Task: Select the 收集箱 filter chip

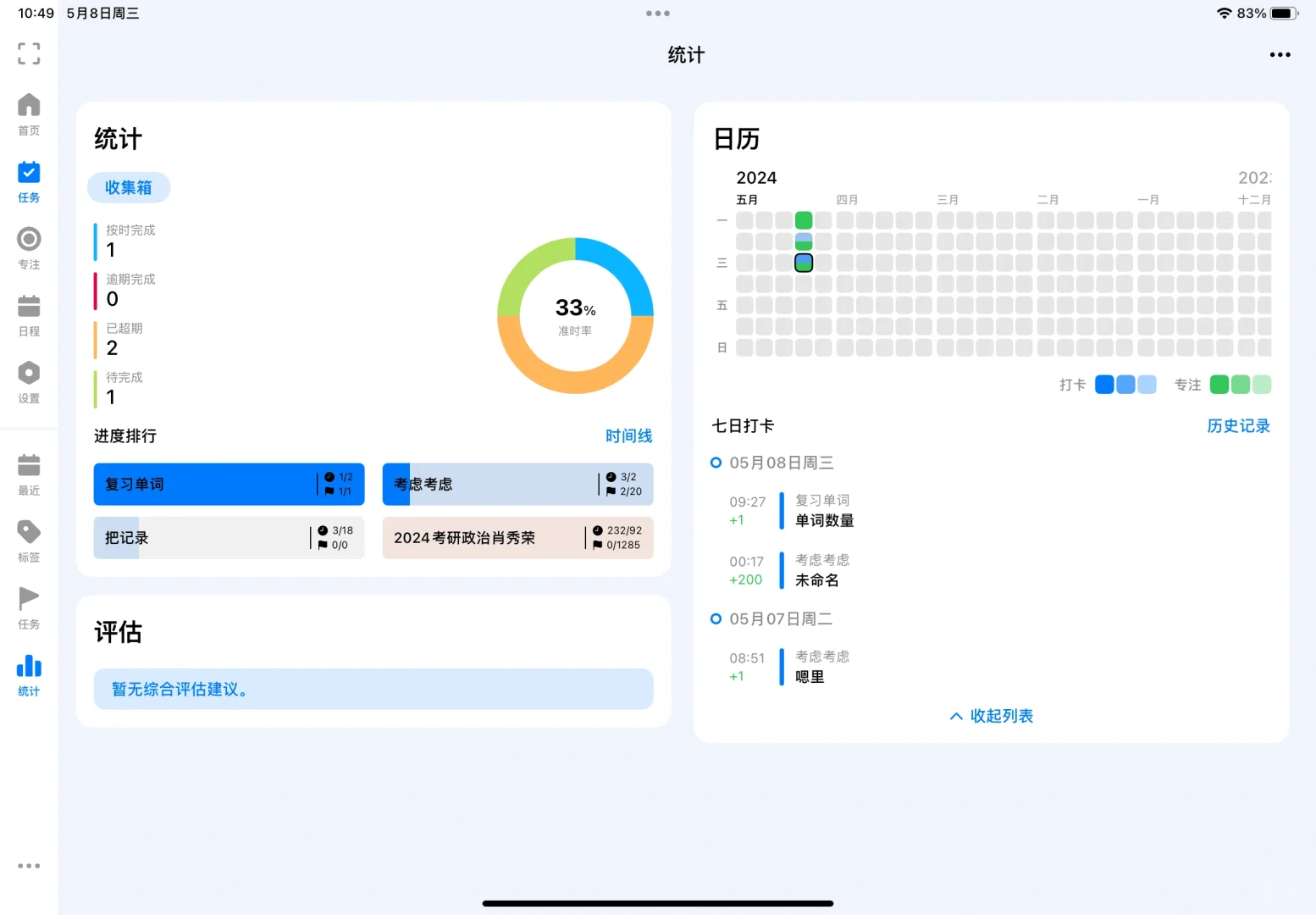Action: point(129,187)
